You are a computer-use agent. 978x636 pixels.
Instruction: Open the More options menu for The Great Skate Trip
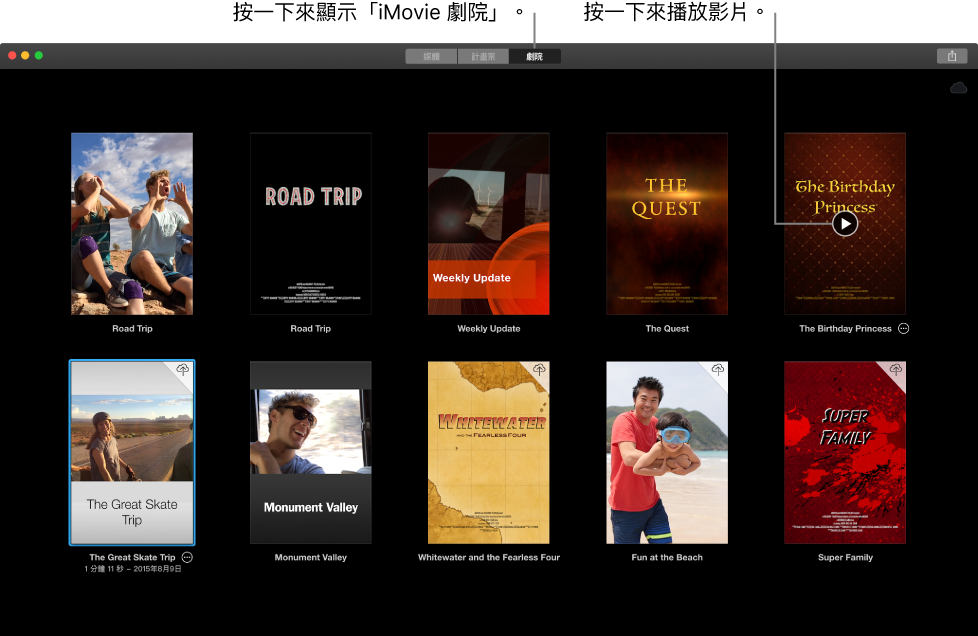coord(186,558)
